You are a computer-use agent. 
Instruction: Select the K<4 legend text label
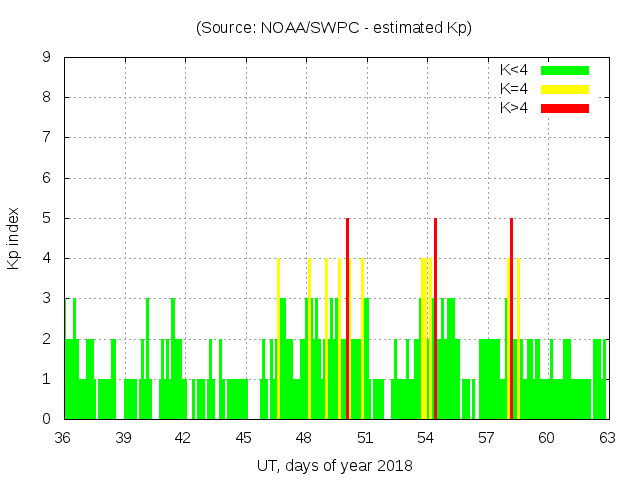pyautogui.click(x=514, y=70)
